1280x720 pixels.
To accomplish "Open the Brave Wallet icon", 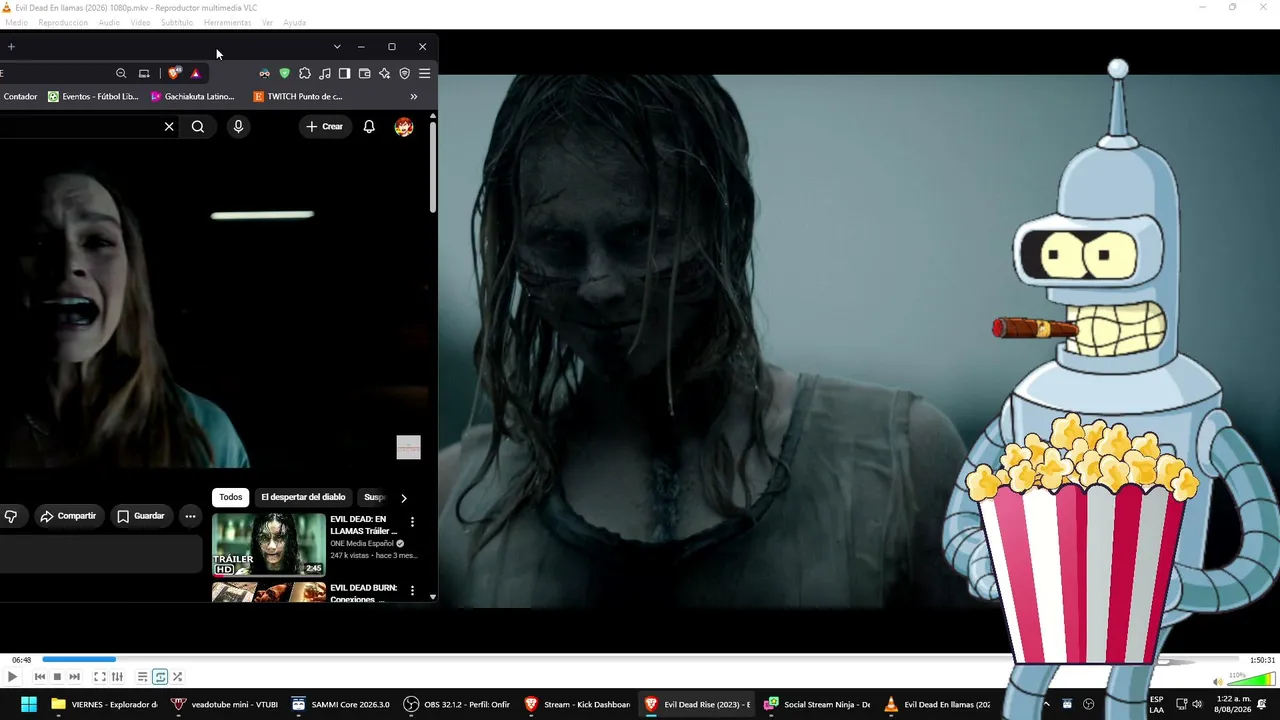I will [x=365, y=73].
